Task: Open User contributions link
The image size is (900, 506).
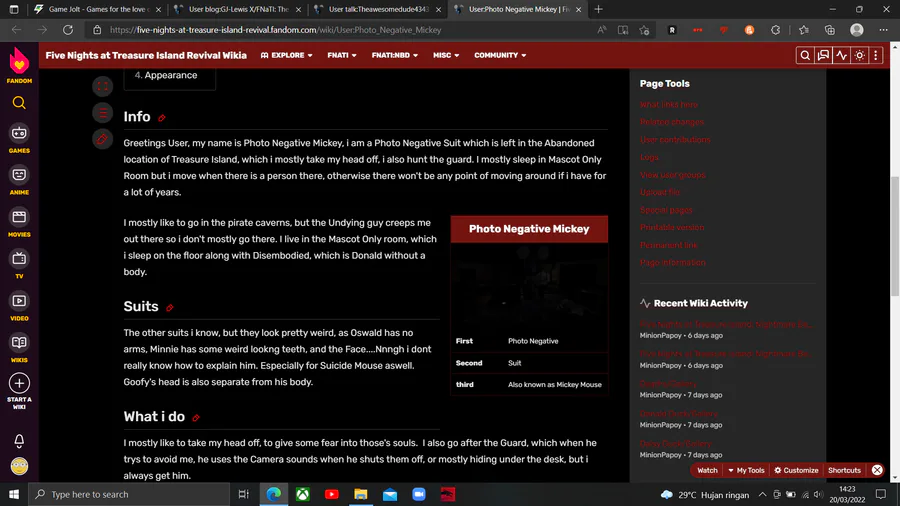Action: click(675, 139)
